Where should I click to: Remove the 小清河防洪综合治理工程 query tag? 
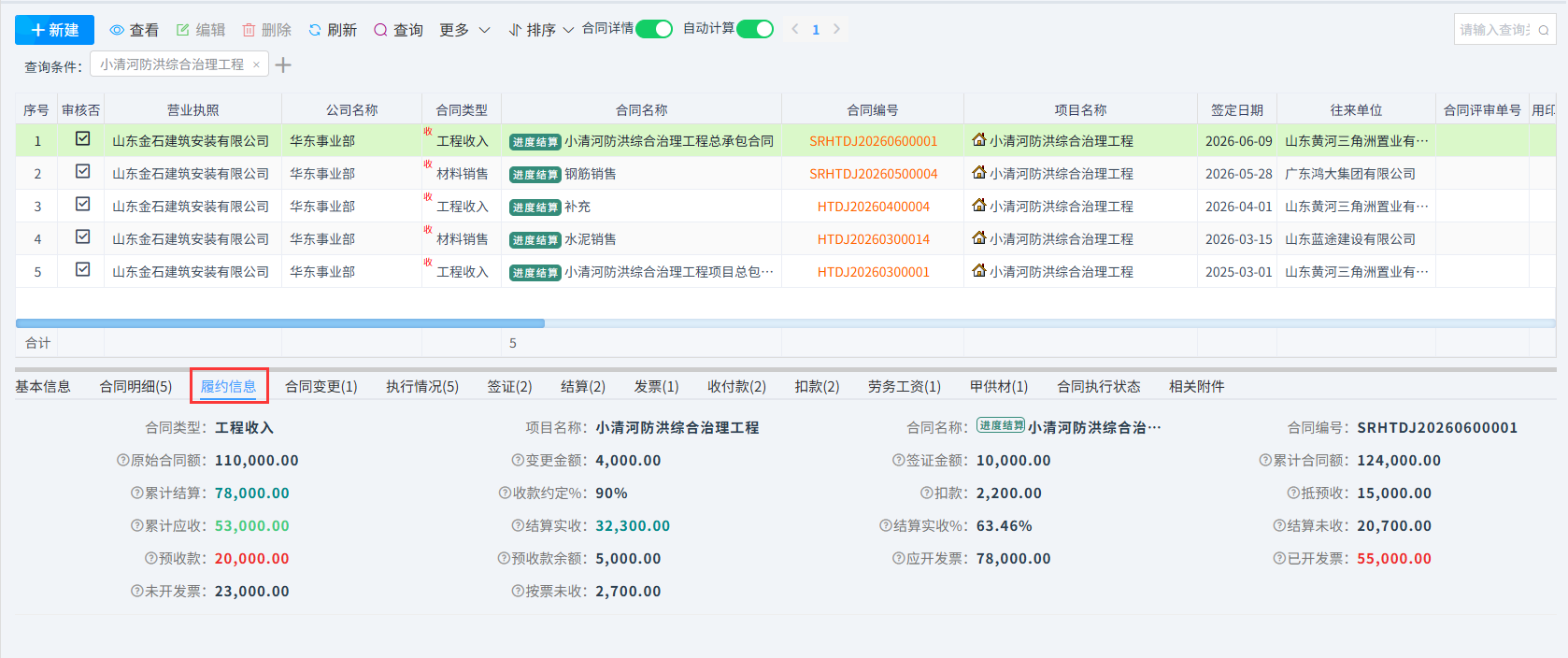click(x=256, y=64)
